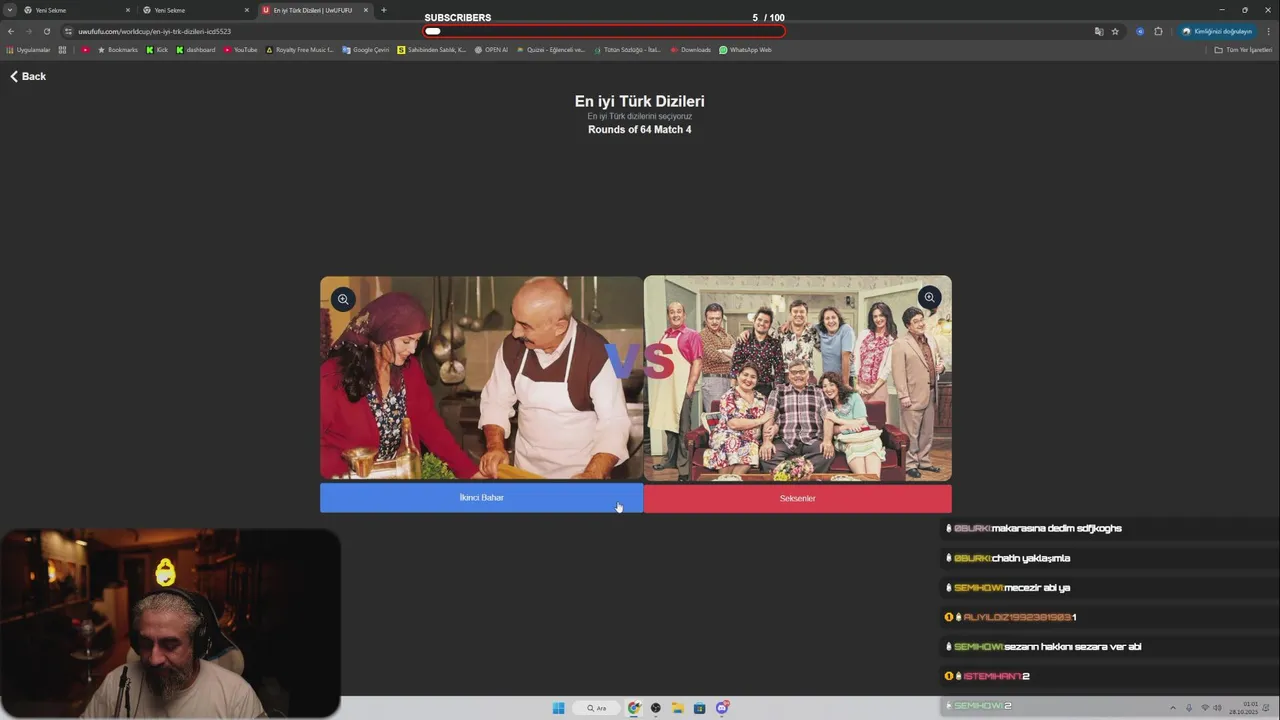The height and width of the screenshot is (720, 1280).
Task: Open the tab groups grid icon
Action: (62, 50)
